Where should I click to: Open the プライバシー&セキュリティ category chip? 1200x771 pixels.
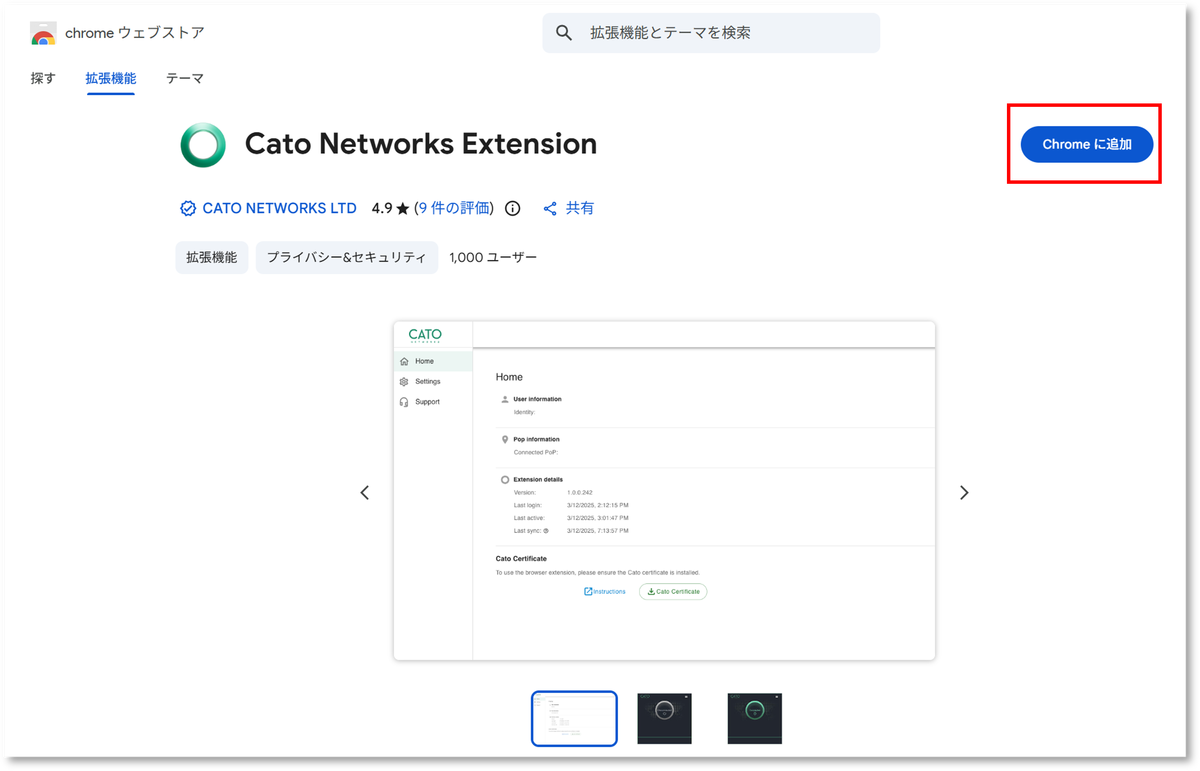point(346,257)
